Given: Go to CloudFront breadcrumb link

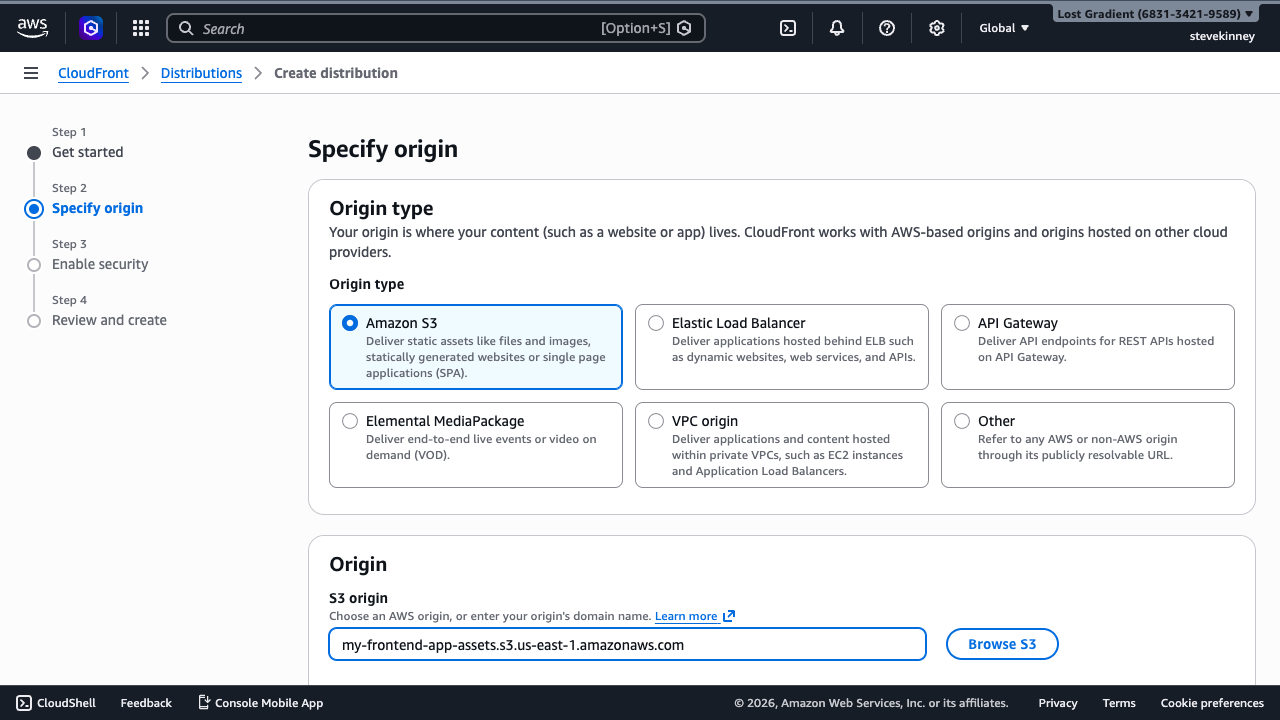Looking at the screenshot, I should click(93, 73).
